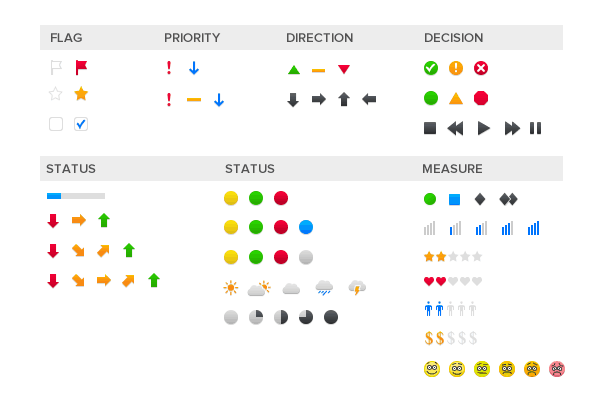This screenshot has height=400, width=600.
Task: Click the orange exclamation circle icon
Action: click(x=456, y=68)
